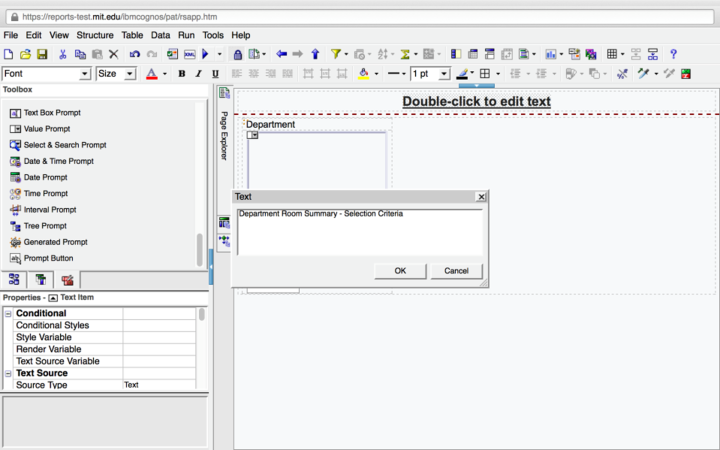
Task: Click the Filter funnel icon
Action: (336, 54)
